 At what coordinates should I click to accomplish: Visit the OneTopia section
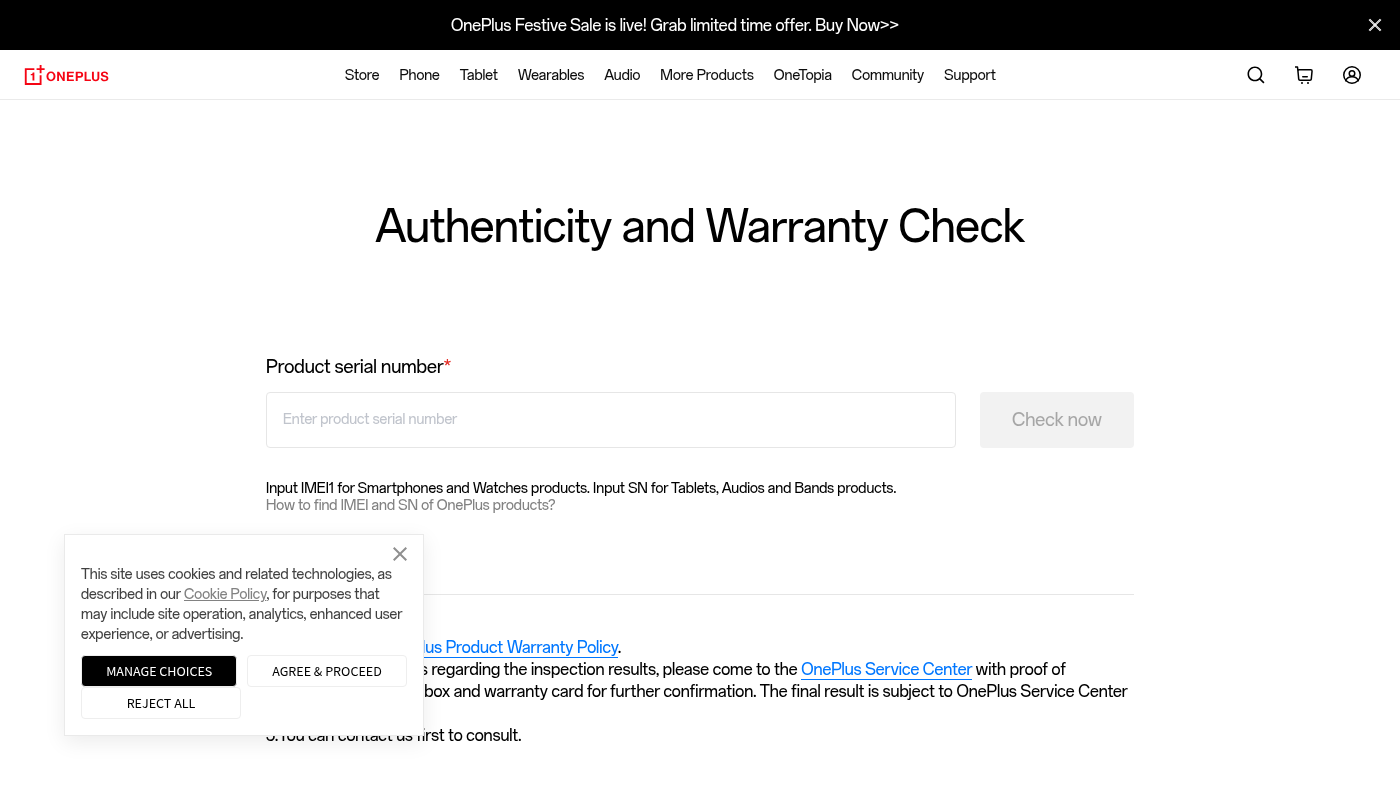click(803, 75)
